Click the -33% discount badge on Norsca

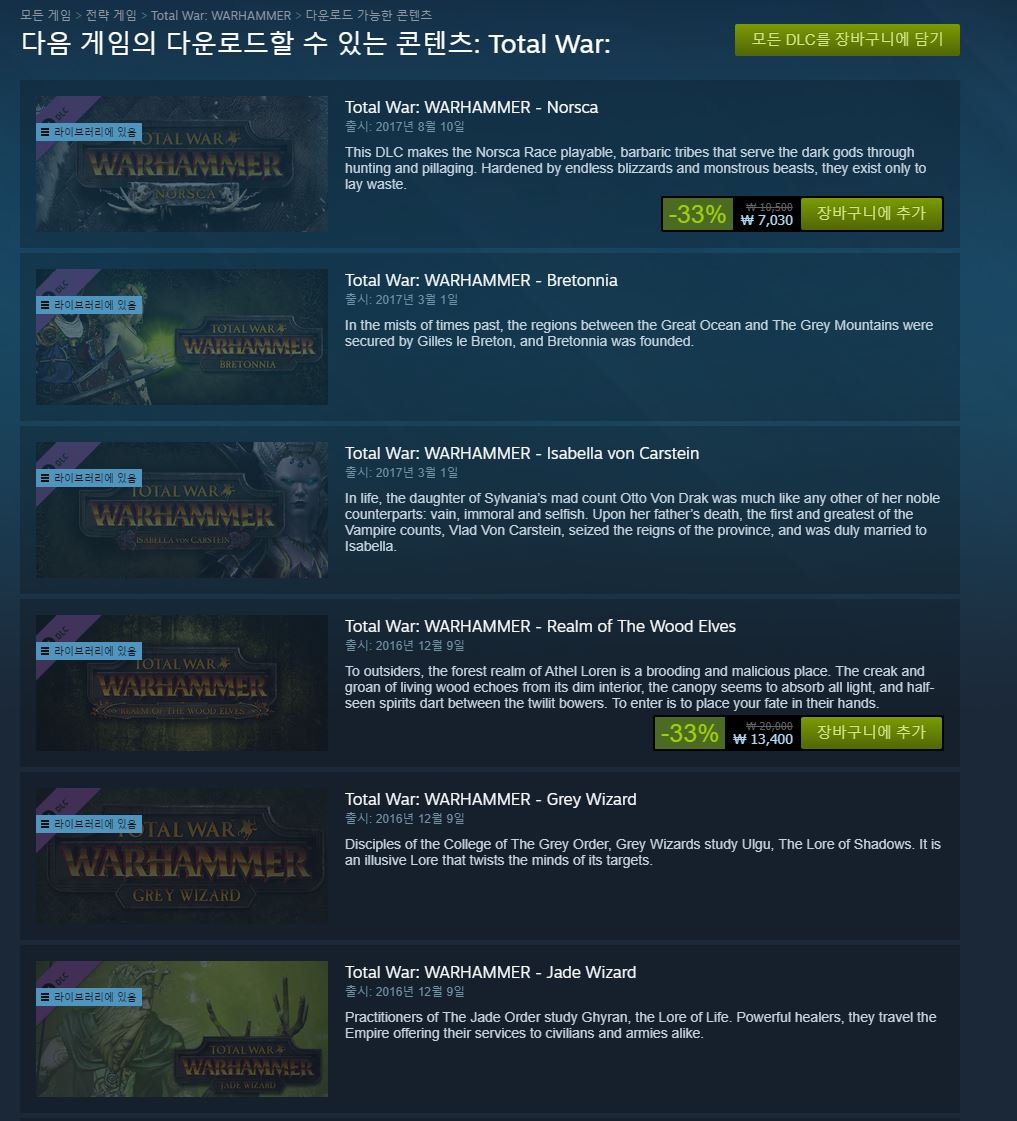(x=697, y=214)
